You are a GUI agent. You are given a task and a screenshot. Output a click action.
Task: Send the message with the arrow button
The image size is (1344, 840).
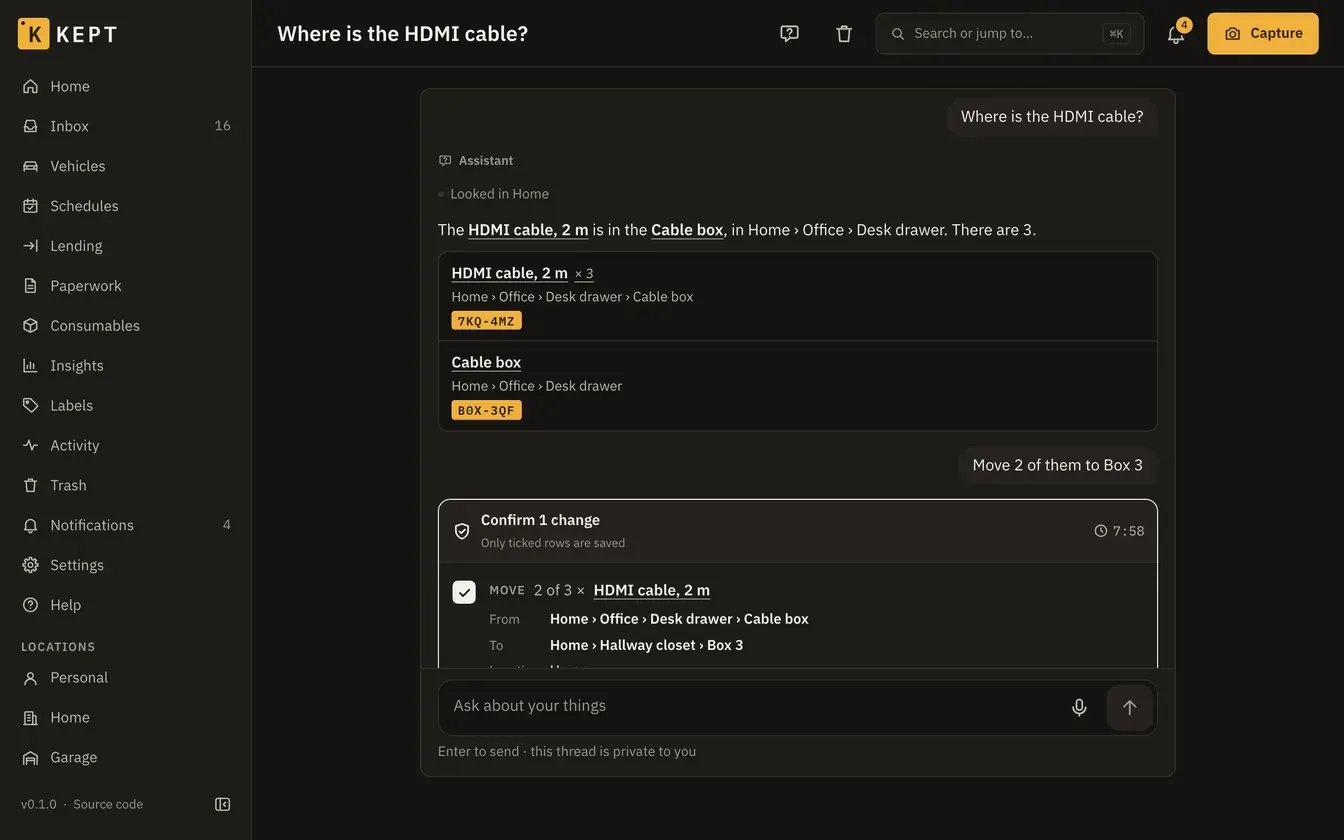point(1130,707)
